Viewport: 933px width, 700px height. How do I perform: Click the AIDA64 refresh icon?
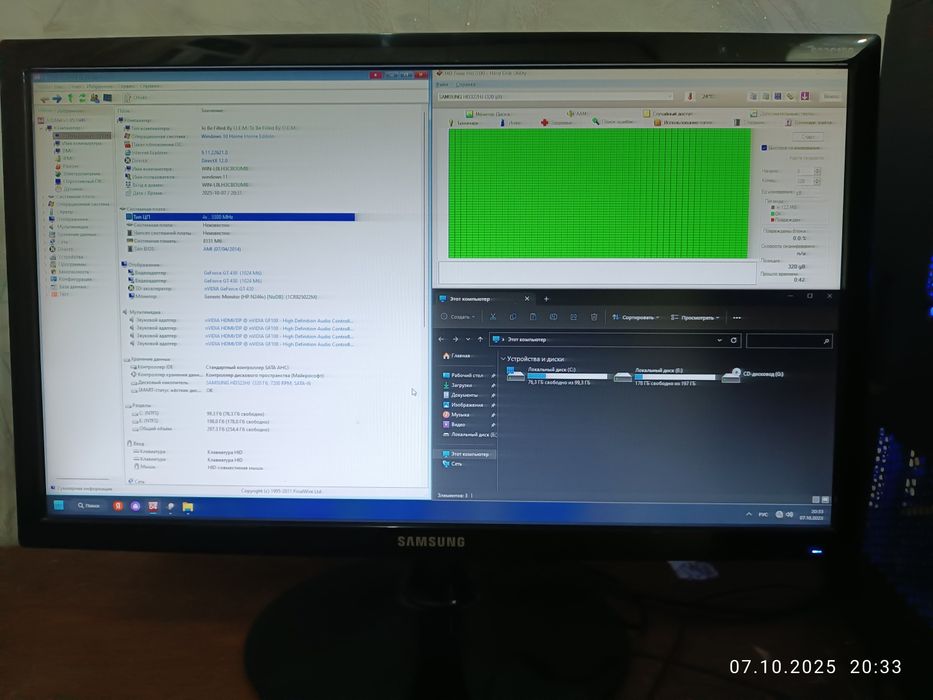click(x=82, y=98)
